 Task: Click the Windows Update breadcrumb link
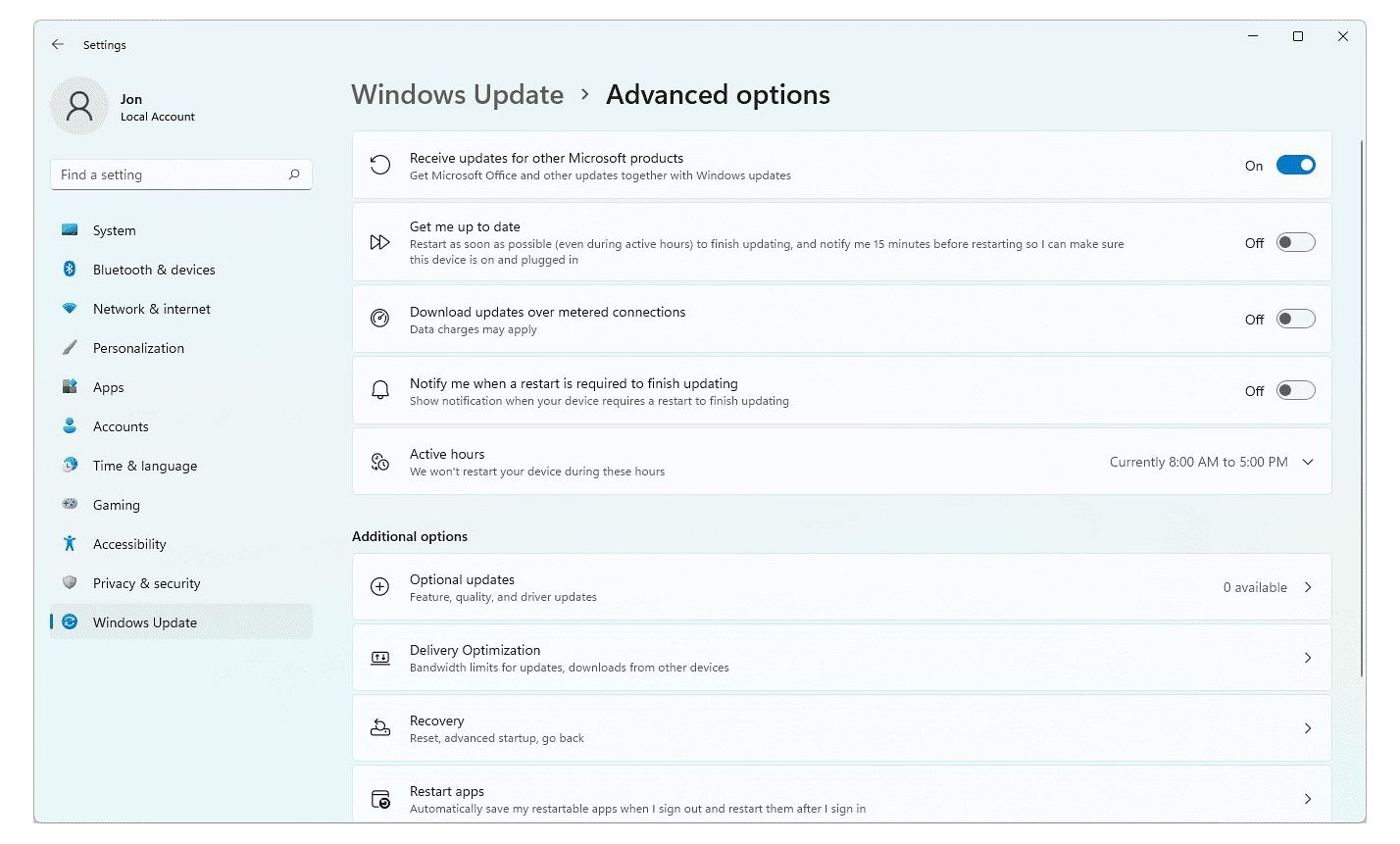457,94
